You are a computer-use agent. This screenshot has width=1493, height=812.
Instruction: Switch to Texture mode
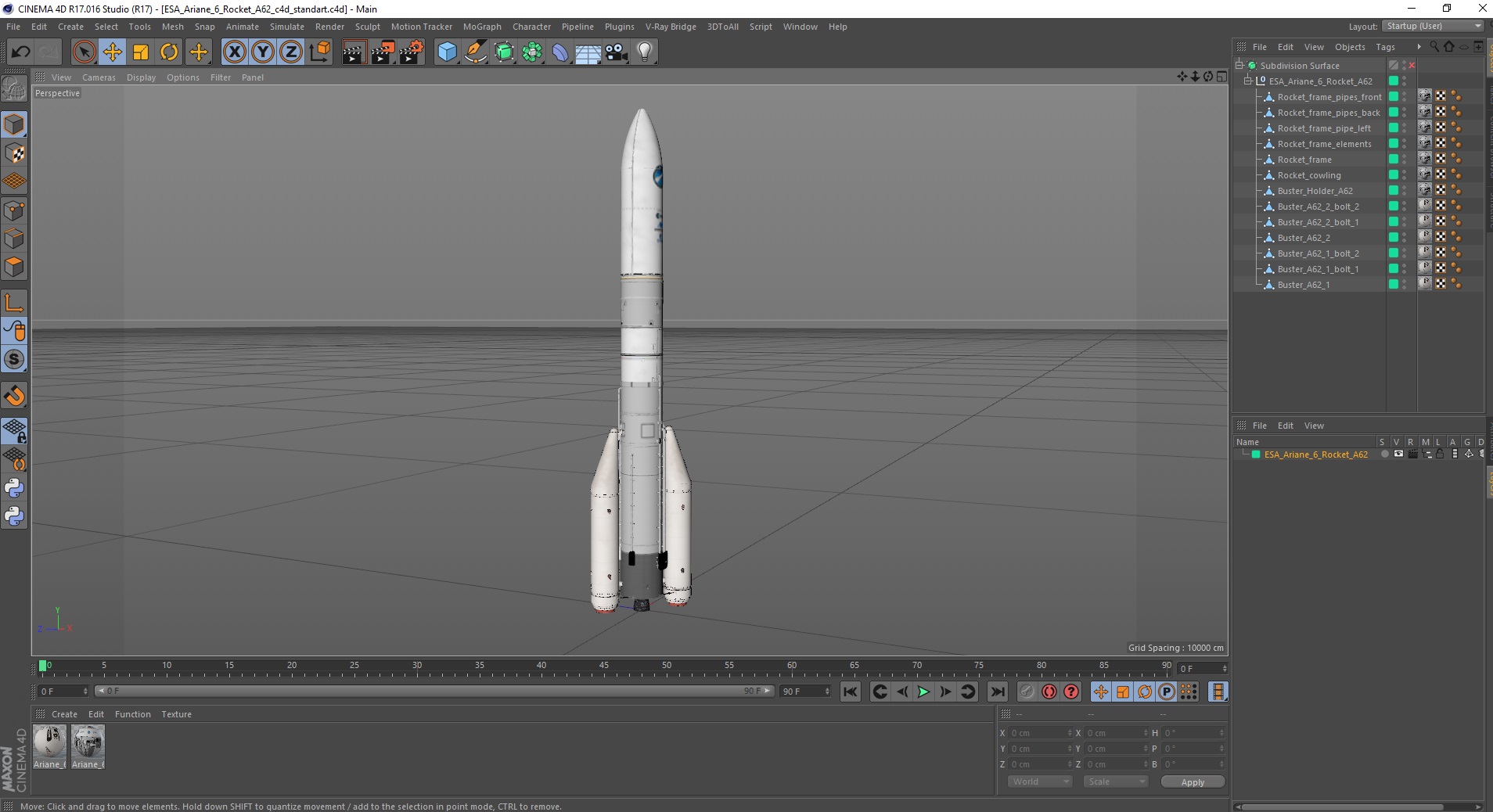14,153
